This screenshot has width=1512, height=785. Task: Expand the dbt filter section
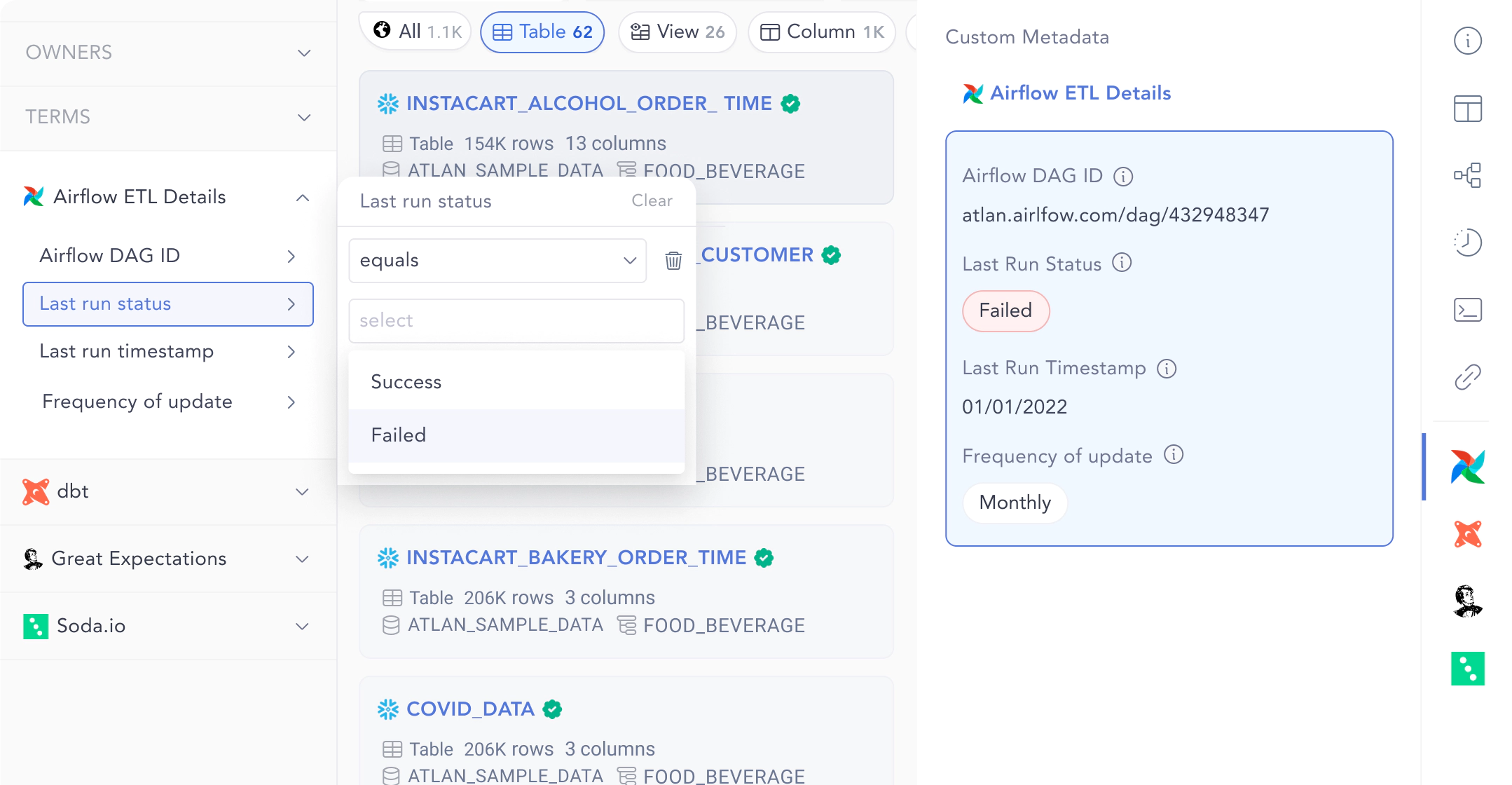tap(168, 491)
